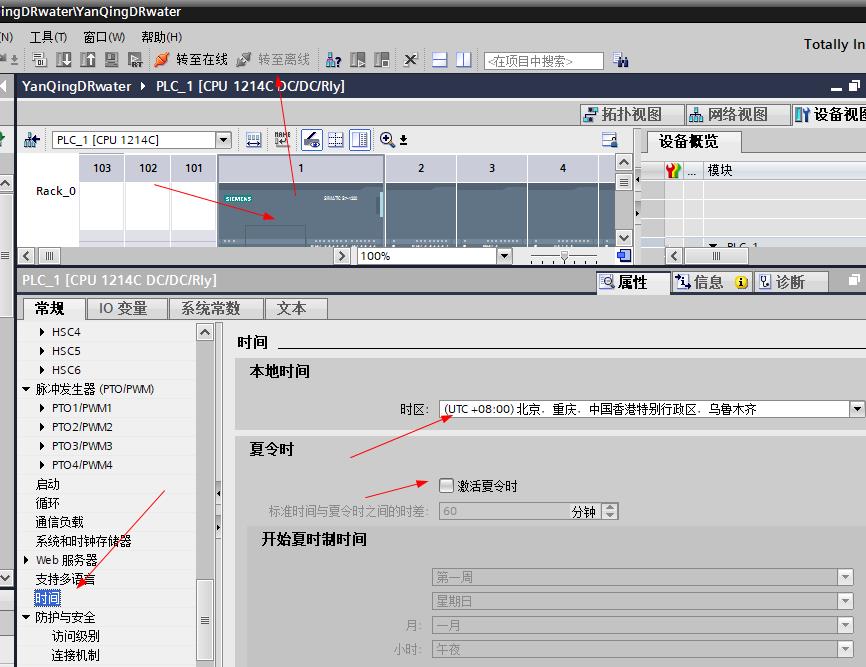Click the device view zoom slider
Screen dimensions: 866x667
565,256
